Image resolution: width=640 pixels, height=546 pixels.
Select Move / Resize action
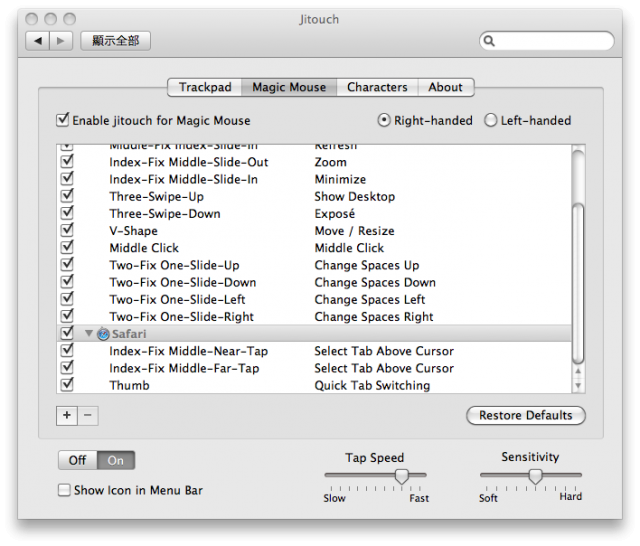click(x=354, y=231)
